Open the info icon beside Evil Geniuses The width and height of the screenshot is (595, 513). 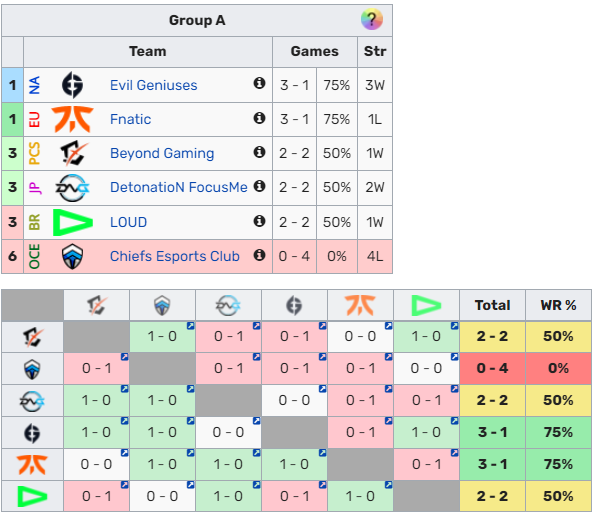point(259,83)
